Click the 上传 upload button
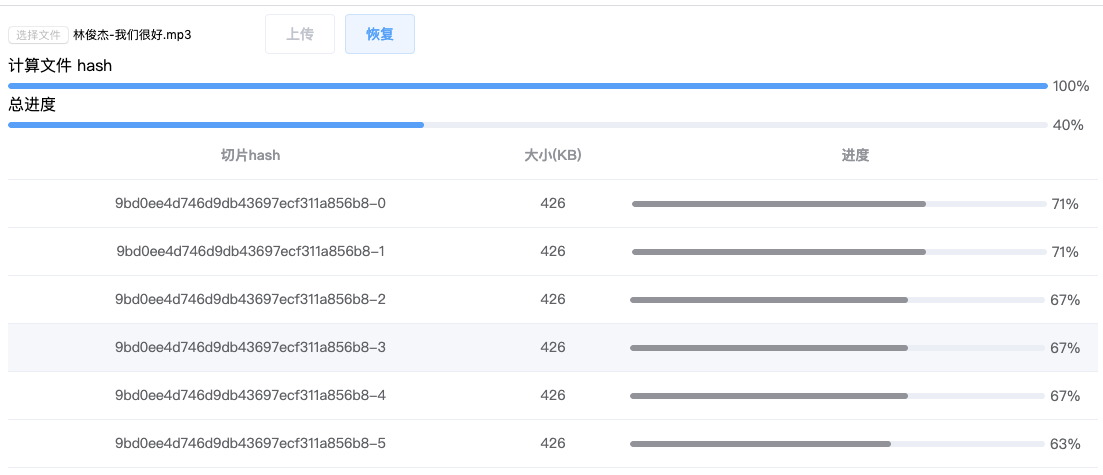The width and height of the screenshot is (1103, 475). point(300,34)
